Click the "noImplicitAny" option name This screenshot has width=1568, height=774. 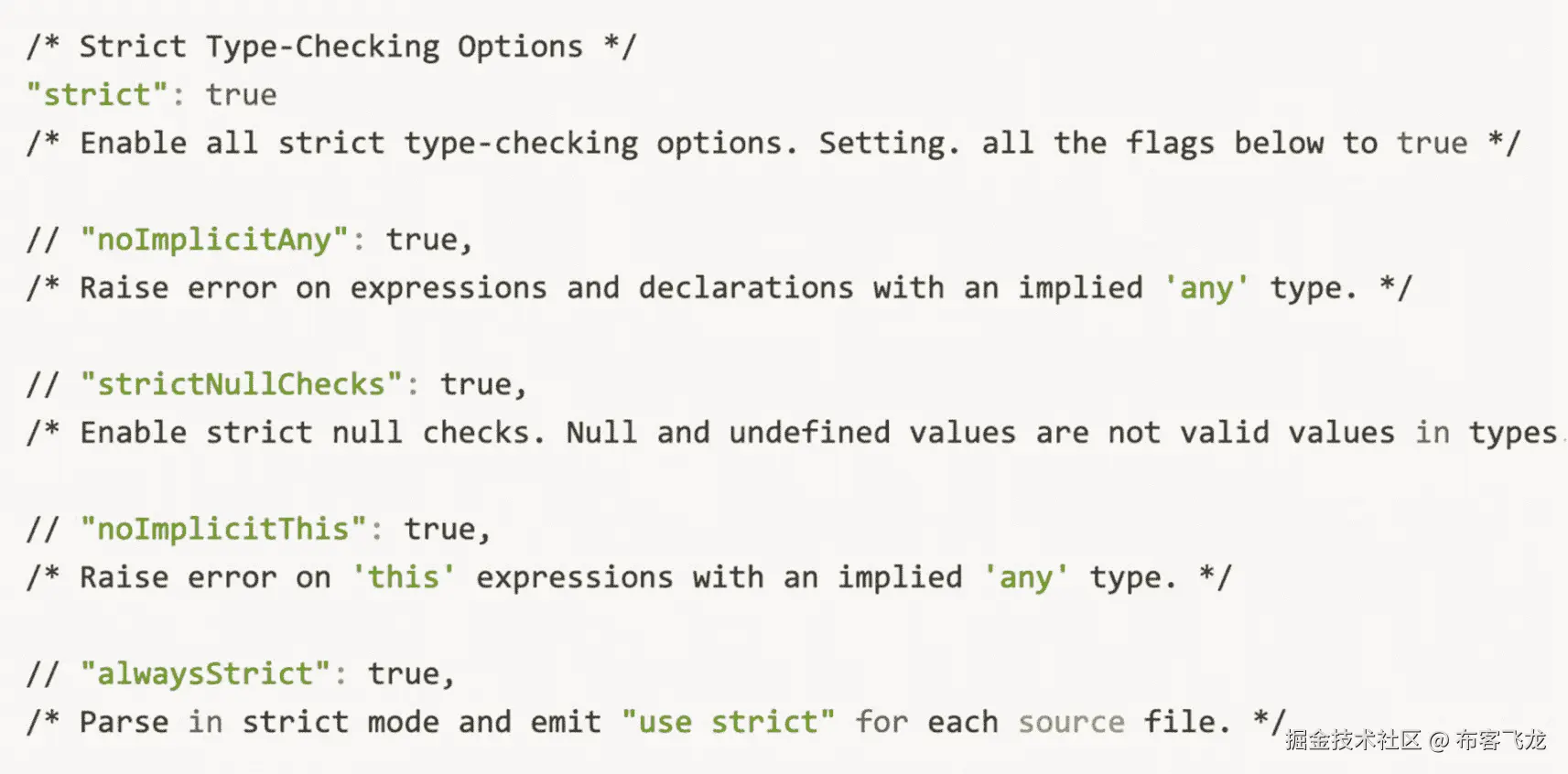pyautogui.click(x=214, y=240)
